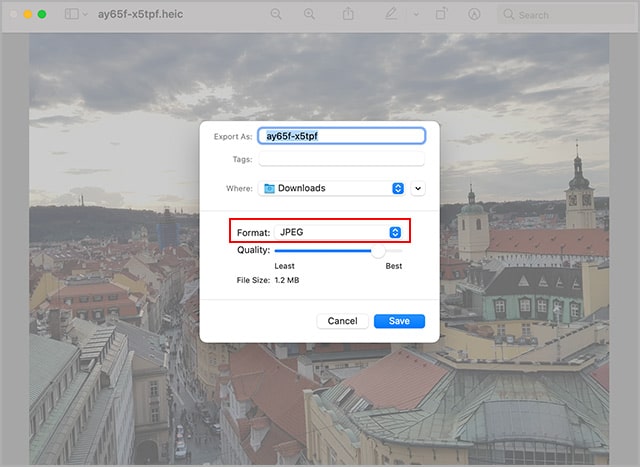
Task: Open the sidebar view options chevron
Action: click(x=86, y=15)
